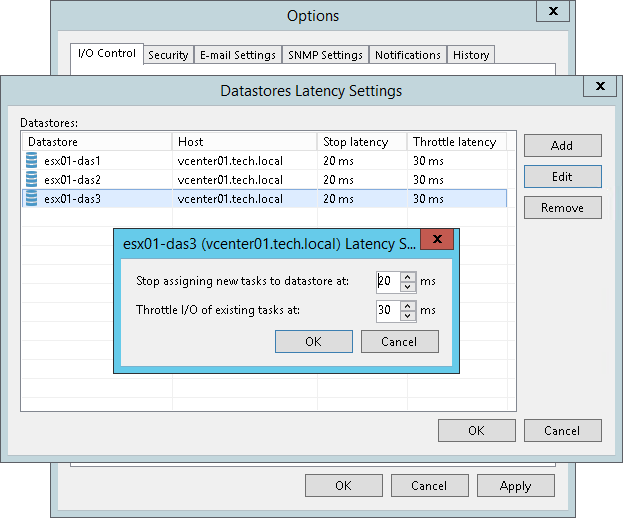The image size is (623, 518).
Task: Click host vcenter01.tech.local in esx01-das1 row
Action: click(x=230, y=161)
